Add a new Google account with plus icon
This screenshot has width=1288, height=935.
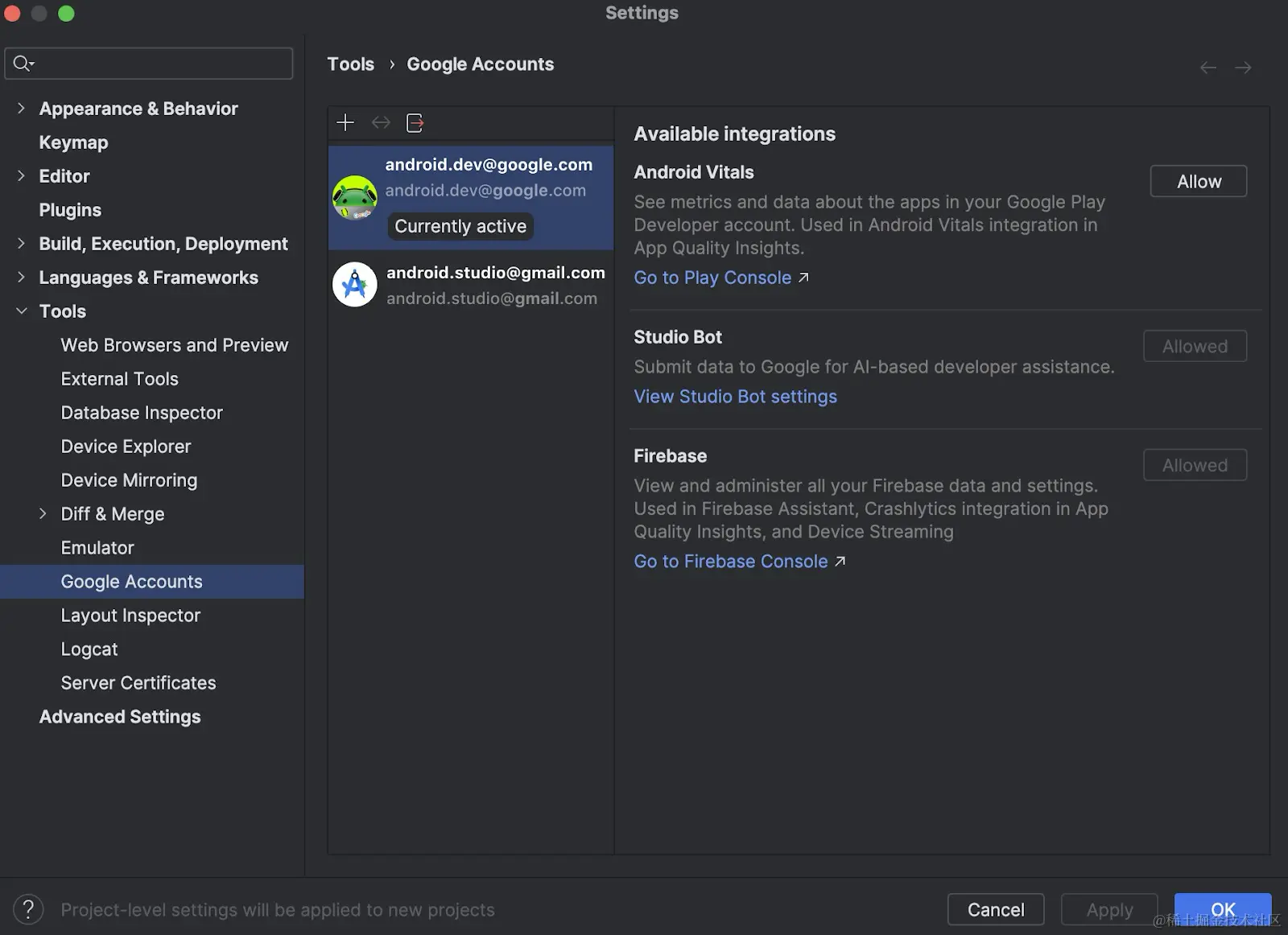click(345, 122)
